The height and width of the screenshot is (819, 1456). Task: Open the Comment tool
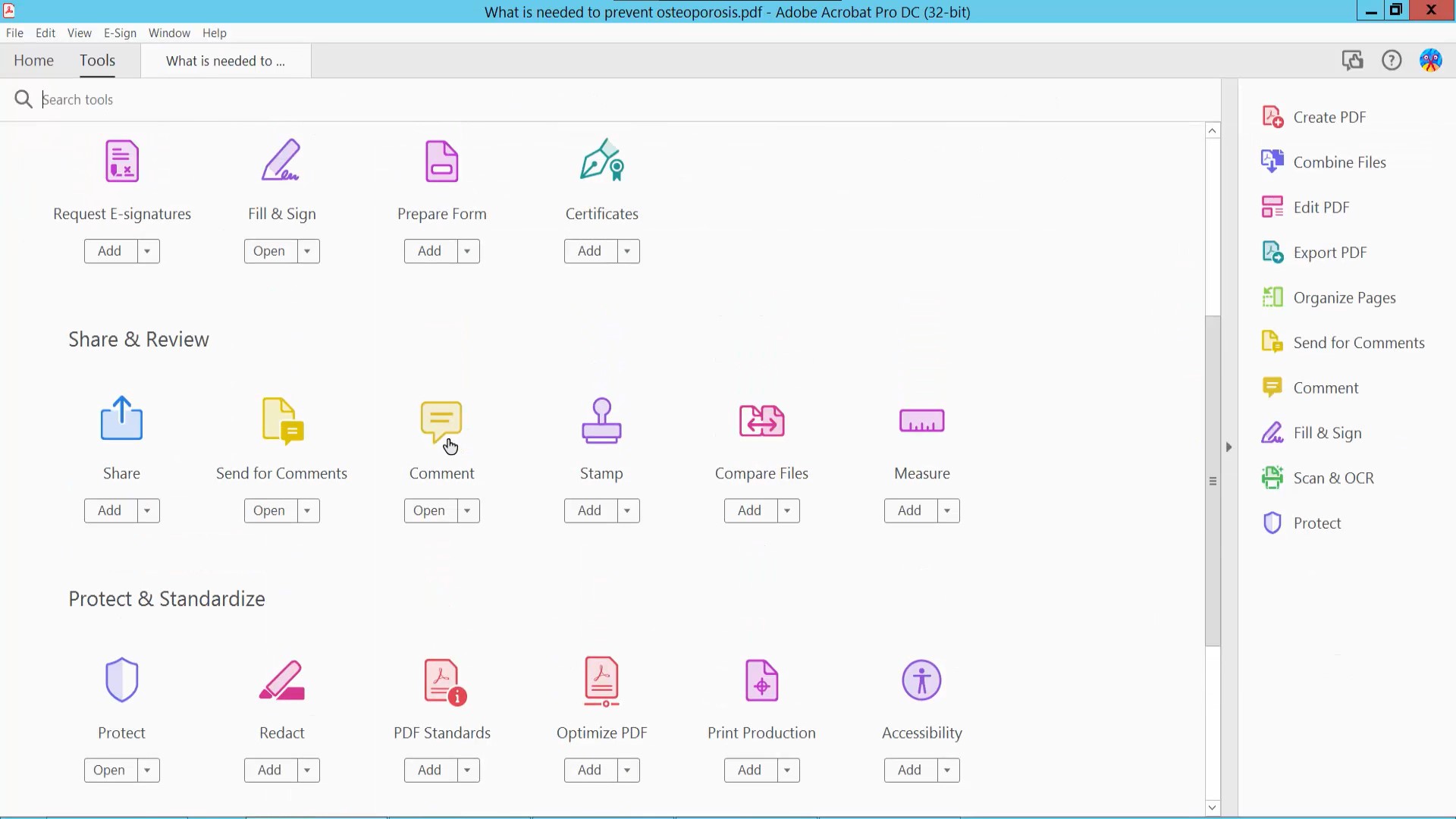430,510
